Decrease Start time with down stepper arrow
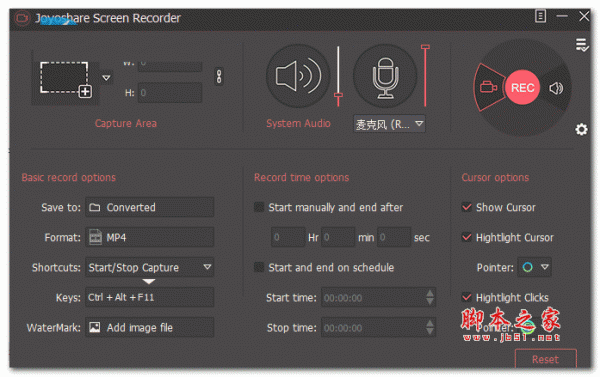Screen dimensions: 600x377 (430, 302)
